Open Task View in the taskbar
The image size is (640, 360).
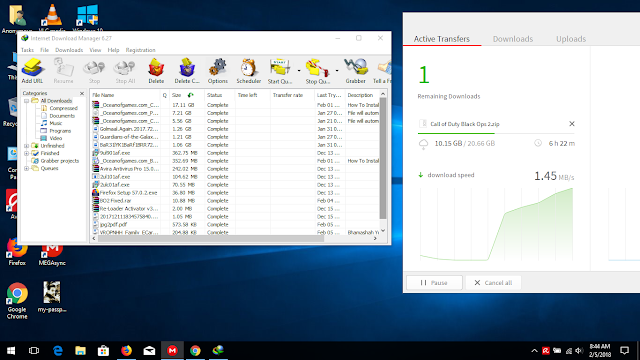[34, 351]
